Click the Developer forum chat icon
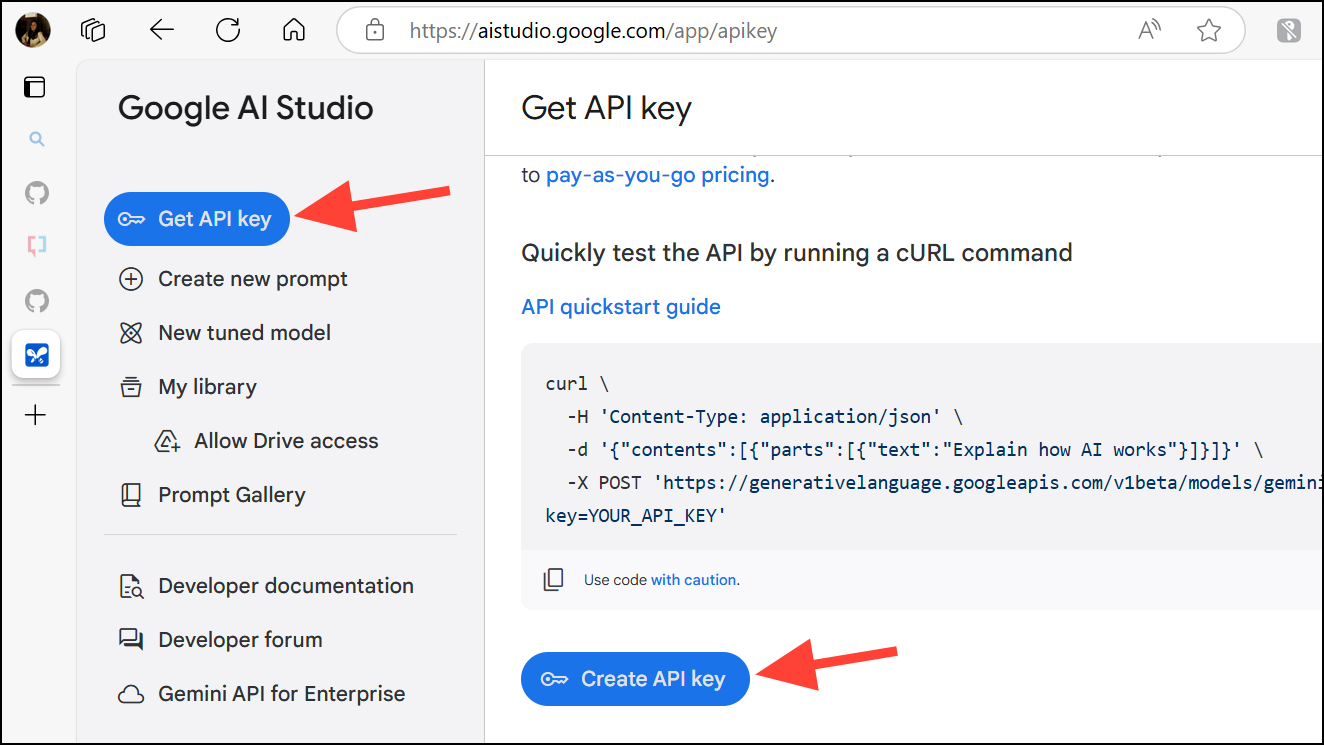The height and width of the screenshot is (745, 1324). [131, 640]
